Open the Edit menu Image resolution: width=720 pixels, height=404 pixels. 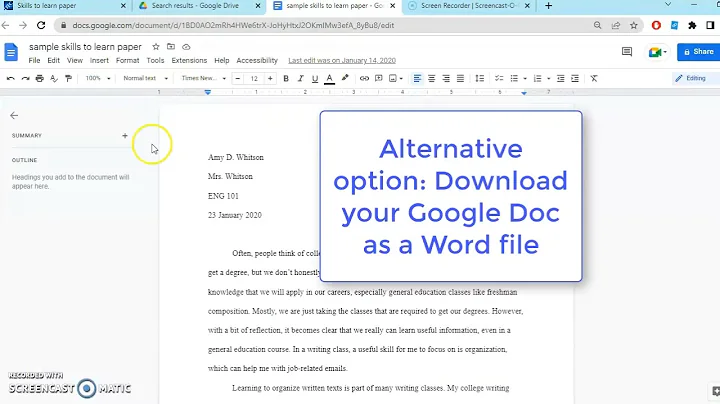pos(53,61)
